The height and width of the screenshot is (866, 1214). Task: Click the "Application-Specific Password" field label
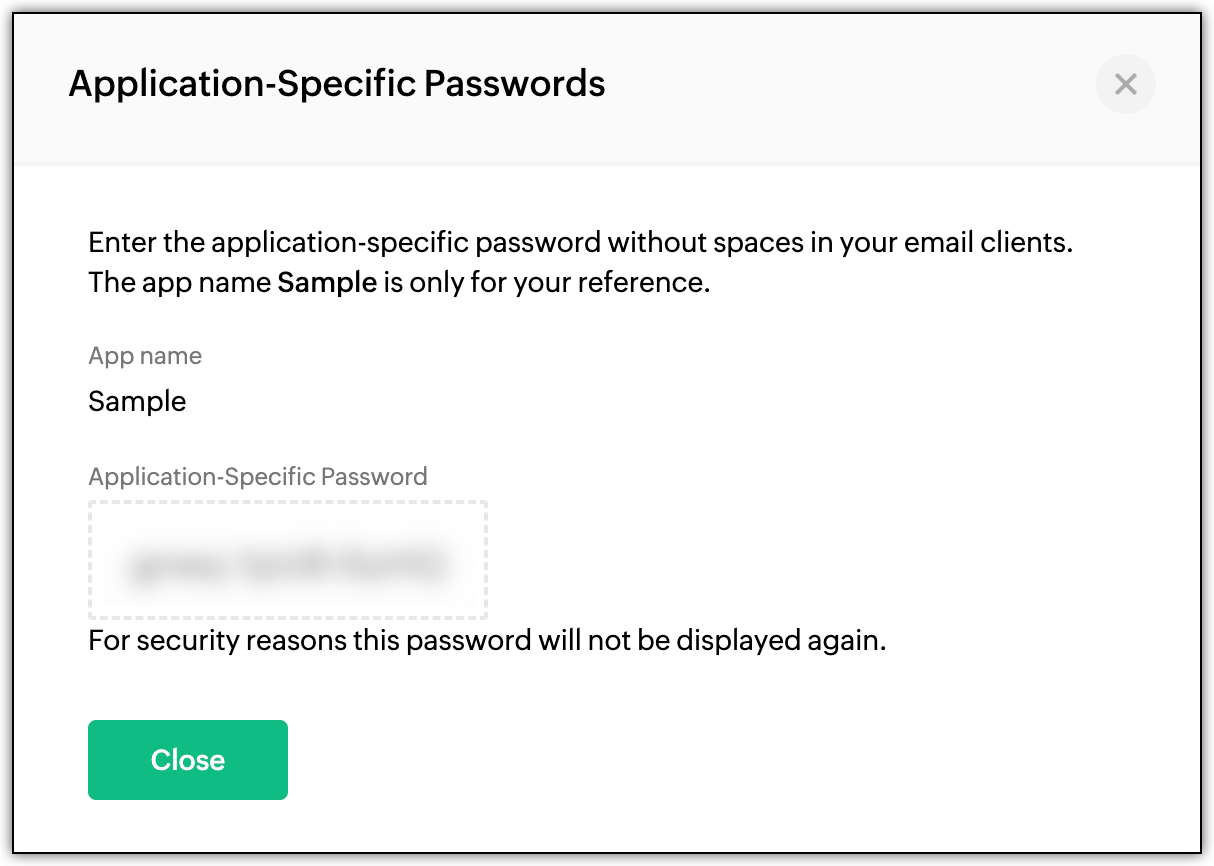257,476
